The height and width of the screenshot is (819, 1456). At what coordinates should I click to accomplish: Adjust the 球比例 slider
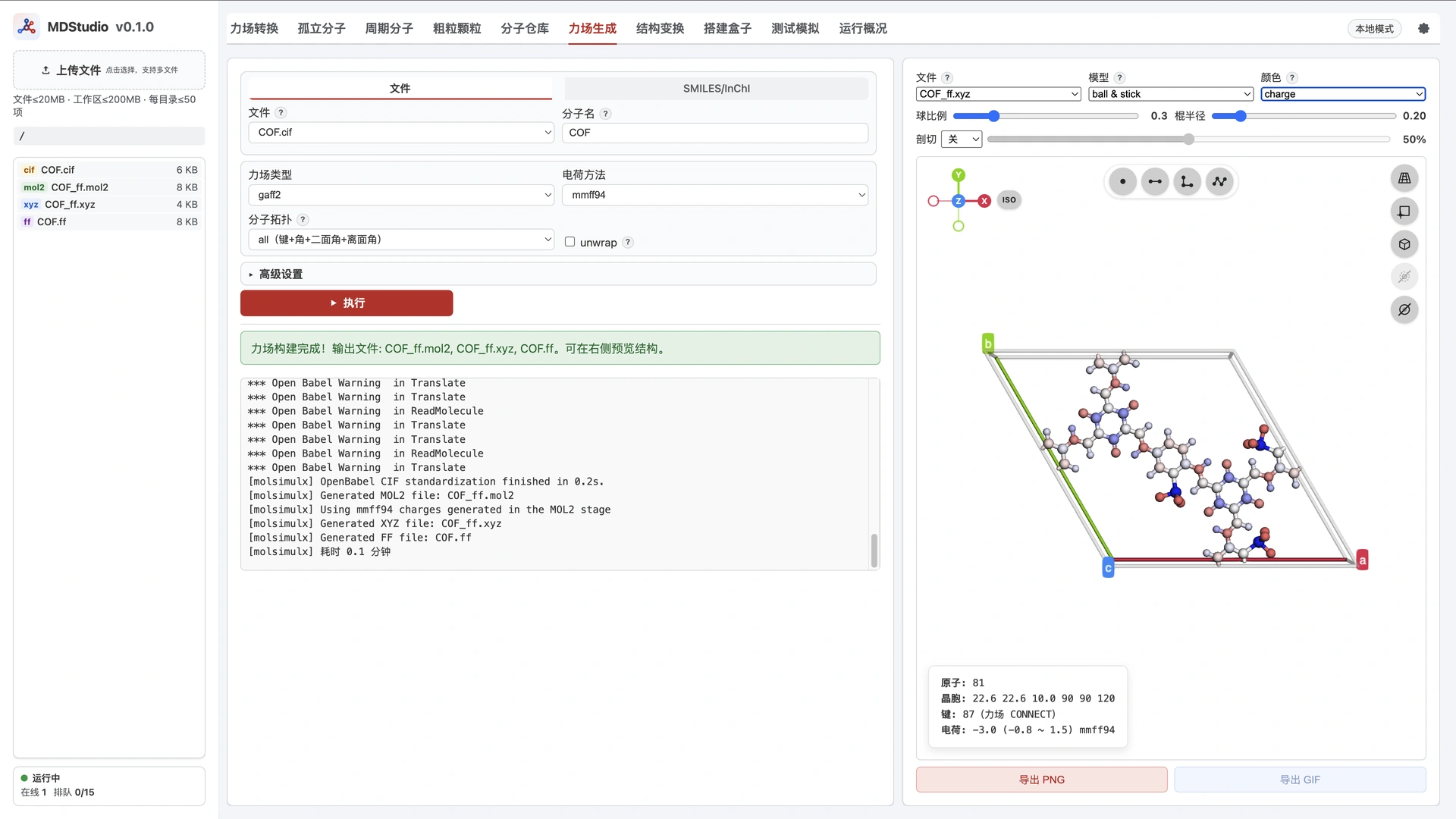1046,116
